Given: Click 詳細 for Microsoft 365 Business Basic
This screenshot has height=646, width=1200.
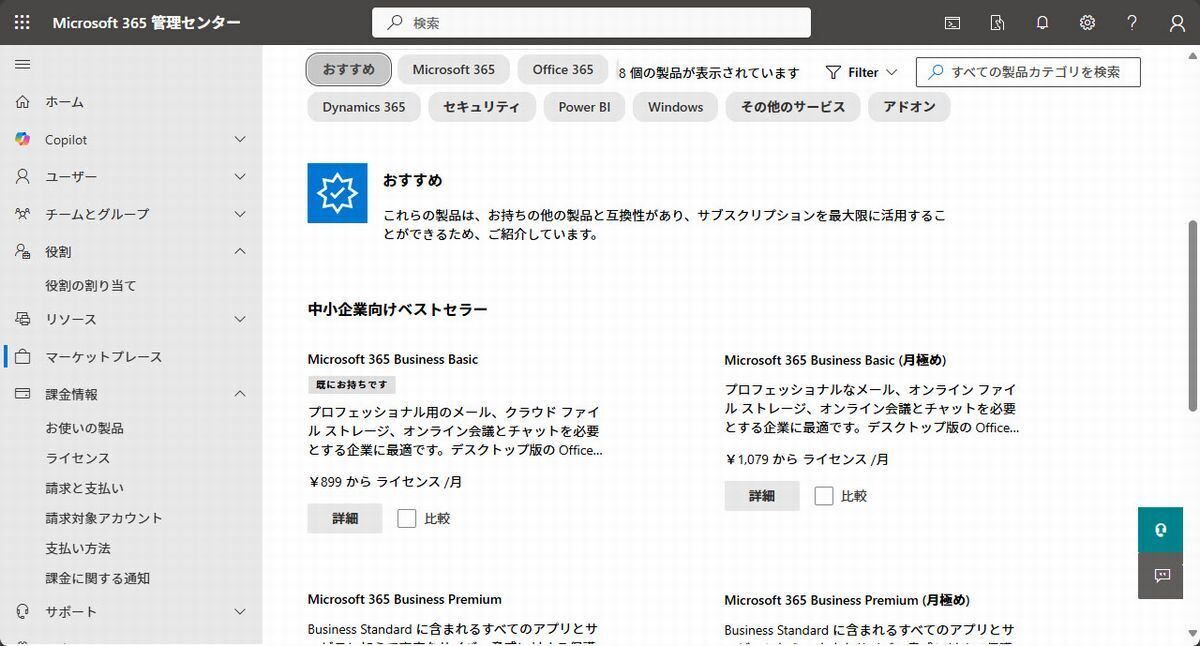Looking at the screenshot, I should (x=345, y=518).
